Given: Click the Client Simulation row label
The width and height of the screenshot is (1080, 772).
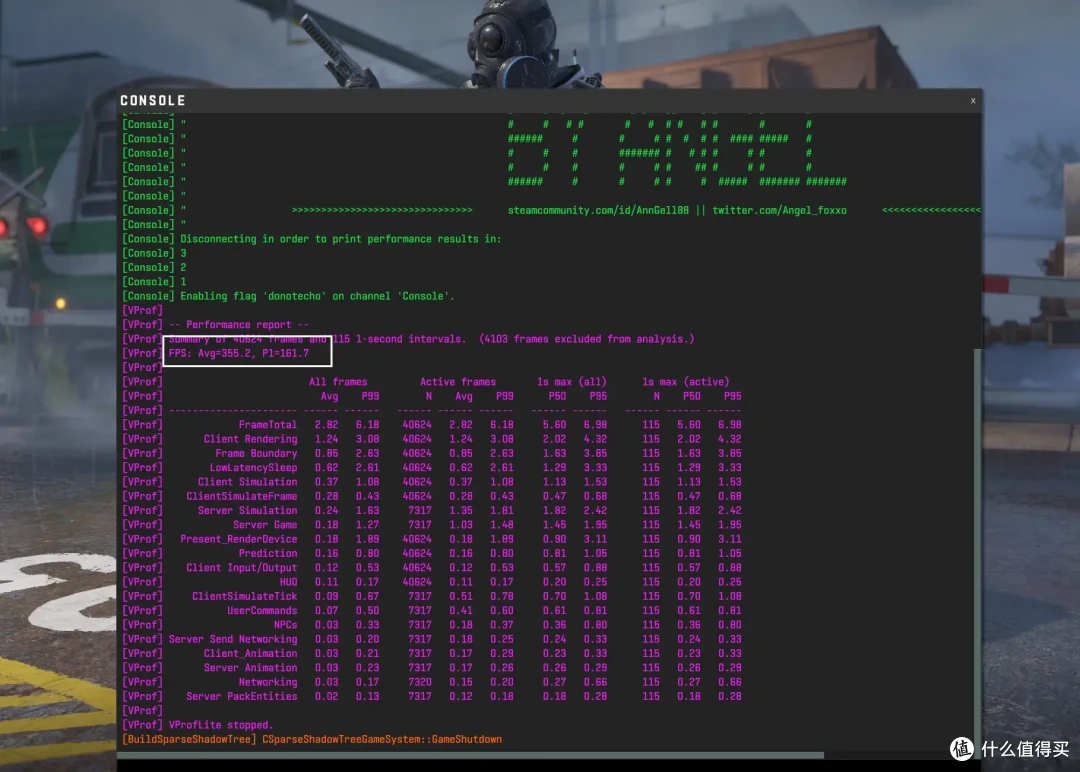Looking at the screenshot, I should (x=248, y=482).
